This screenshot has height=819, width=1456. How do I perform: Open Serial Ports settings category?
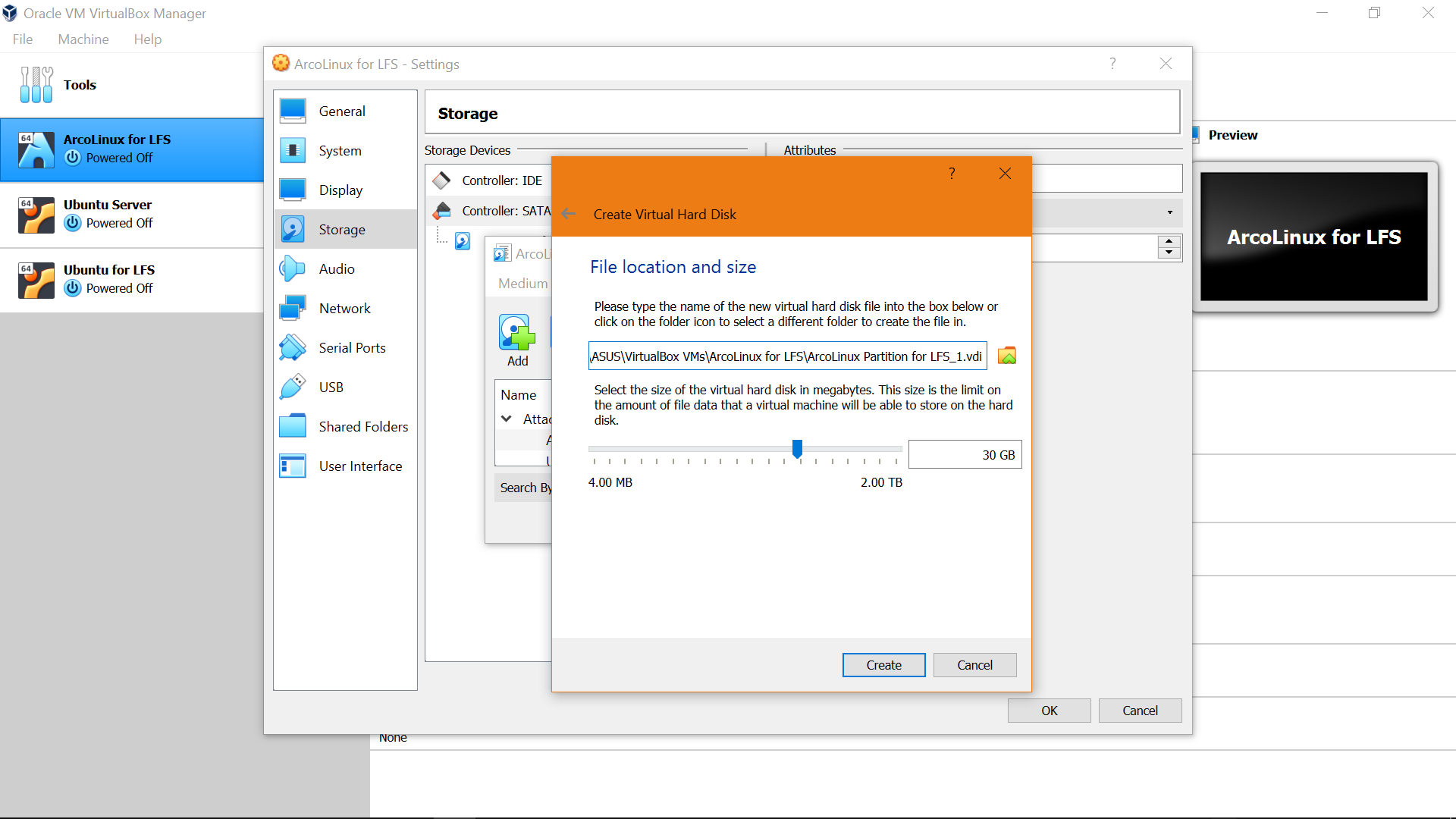[345, 348]
